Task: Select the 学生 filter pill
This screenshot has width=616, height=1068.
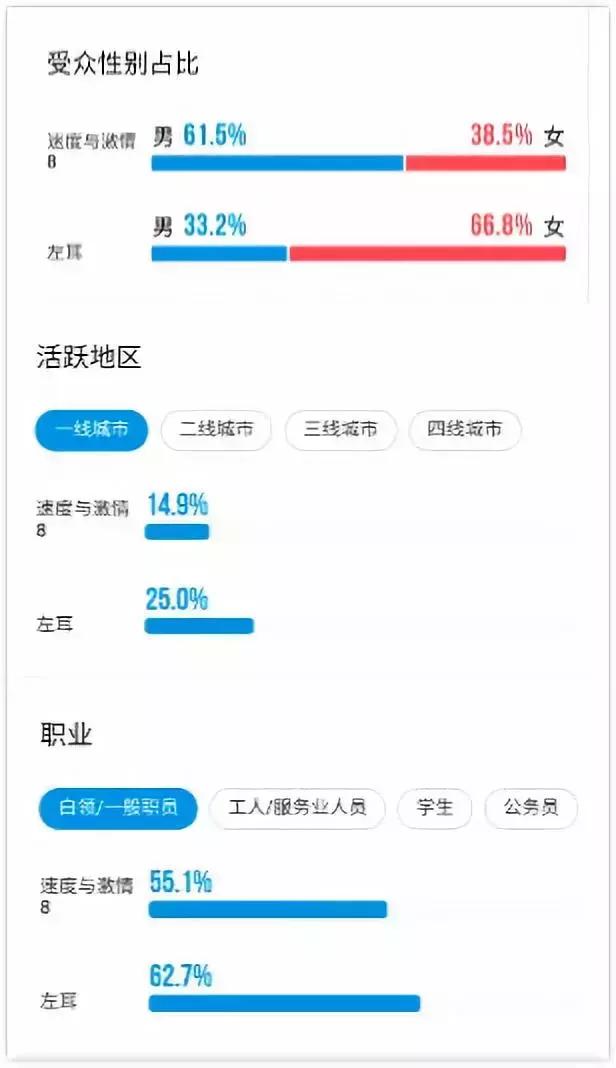Action: pyautogui.click(x=434, y=809)
